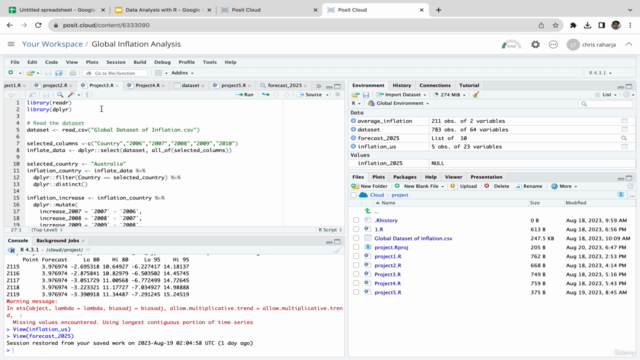Show more editor tabs with double chevron
The height and width of the screenshot is (360, 640).
[318, 86]
